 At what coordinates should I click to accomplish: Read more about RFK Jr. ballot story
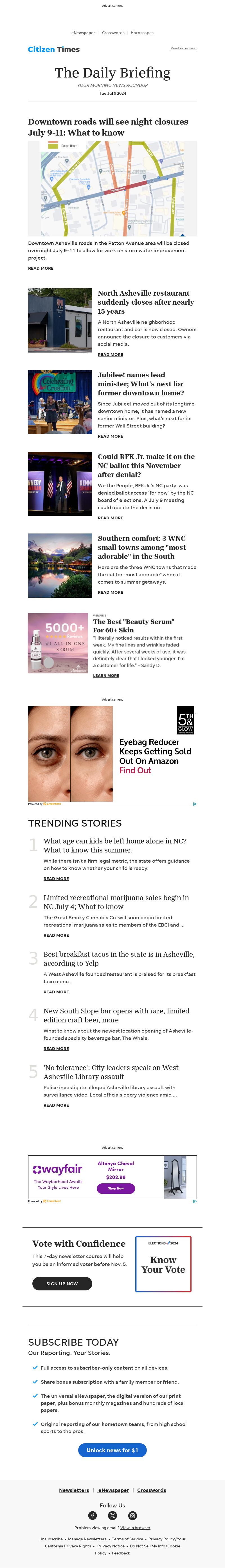(x=111, y=518)
